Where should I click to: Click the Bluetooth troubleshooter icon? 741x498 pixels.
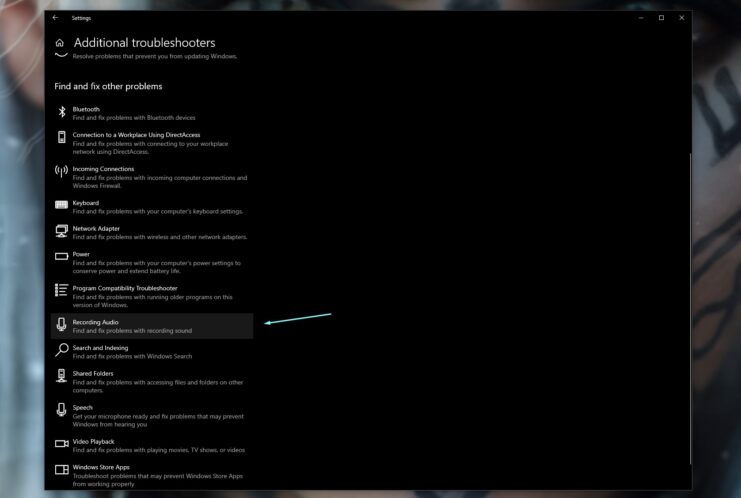61,112
